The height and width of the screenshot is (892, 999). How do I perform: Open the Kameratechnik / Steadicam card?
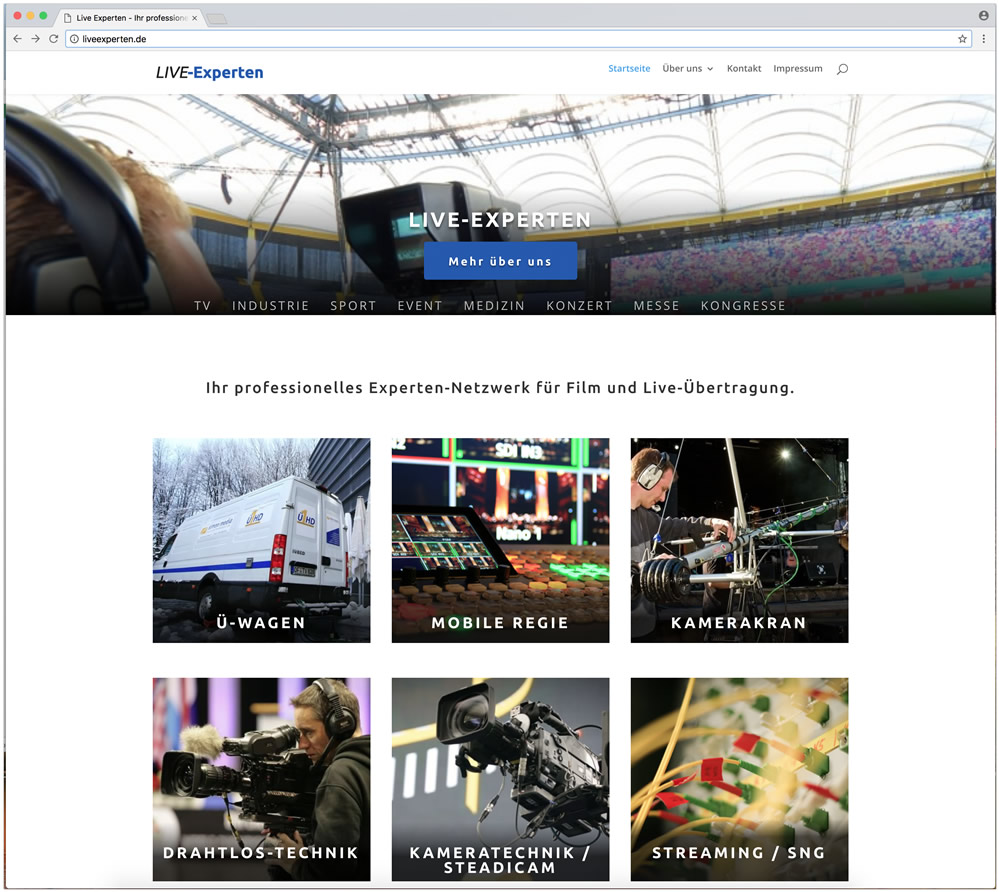500,779
